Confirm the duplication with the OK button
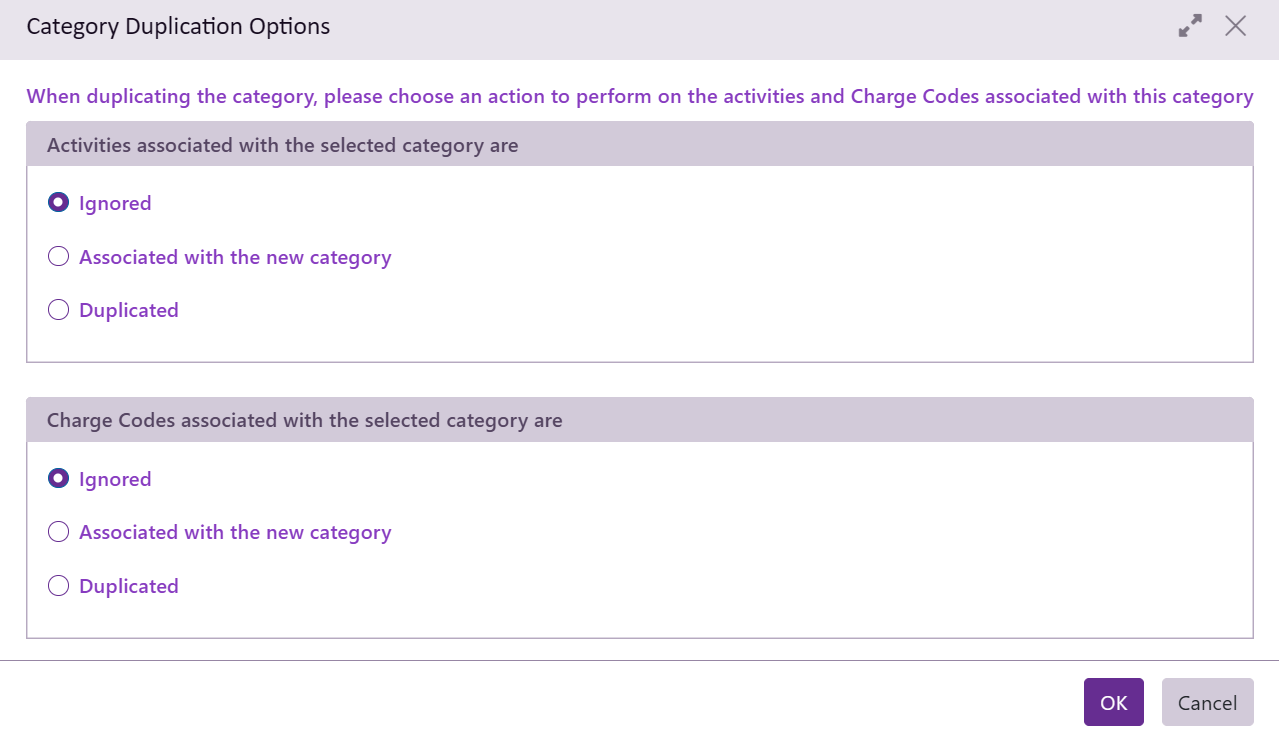The image size is (1279, 736). [1113, 702]
